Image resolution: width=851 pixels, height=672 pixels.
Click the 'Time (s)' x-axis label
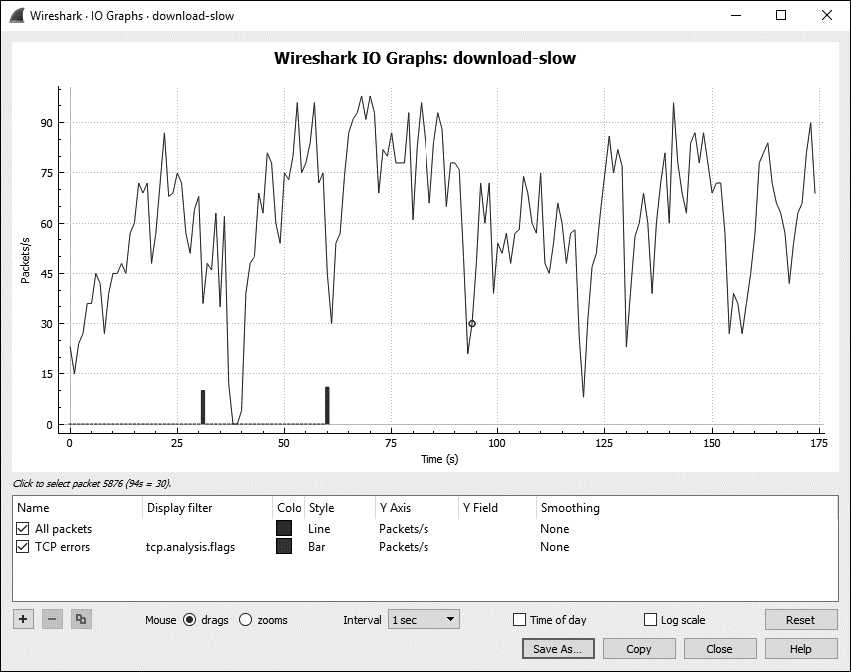[x=440, y=459]
